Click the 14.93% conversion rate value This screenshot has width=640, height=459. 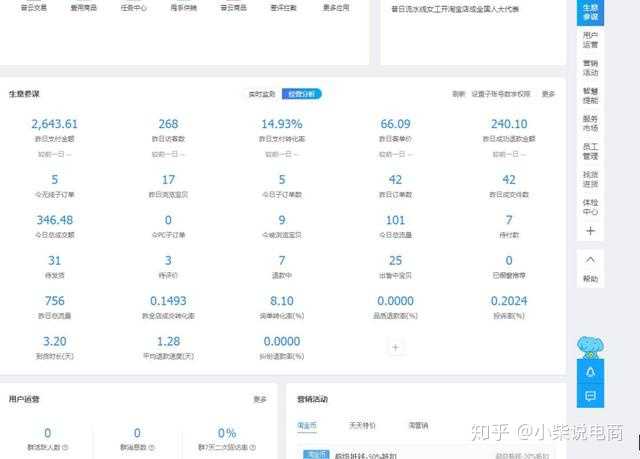coord(282,124)
